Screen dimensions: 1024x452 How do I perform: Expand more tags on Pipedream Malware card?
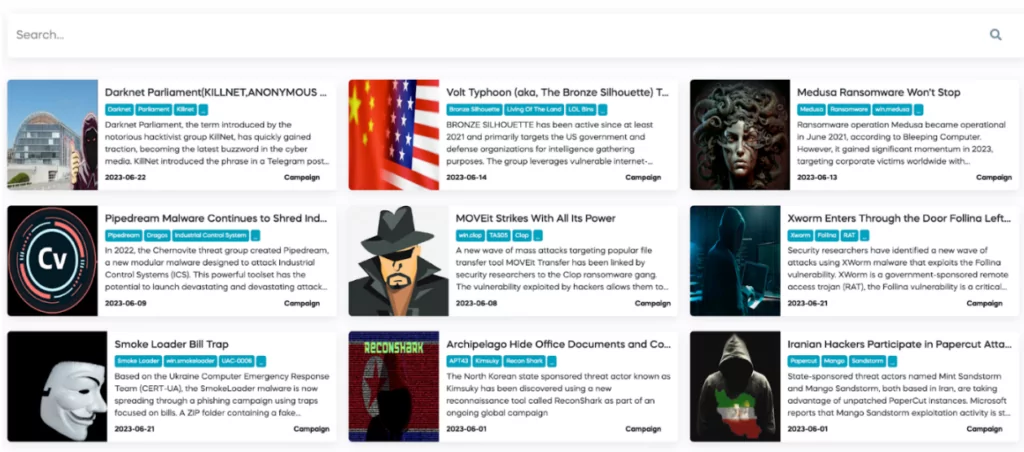255,235
